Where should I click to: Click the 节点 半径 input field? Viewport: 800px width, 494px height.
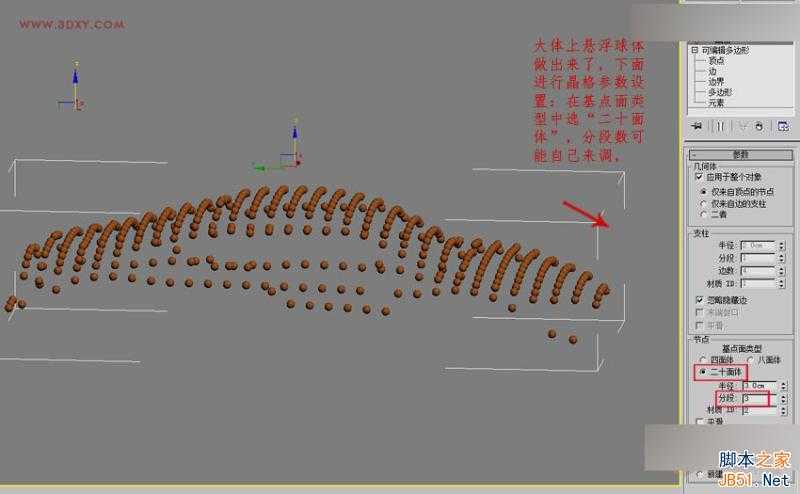click(760, 385)
